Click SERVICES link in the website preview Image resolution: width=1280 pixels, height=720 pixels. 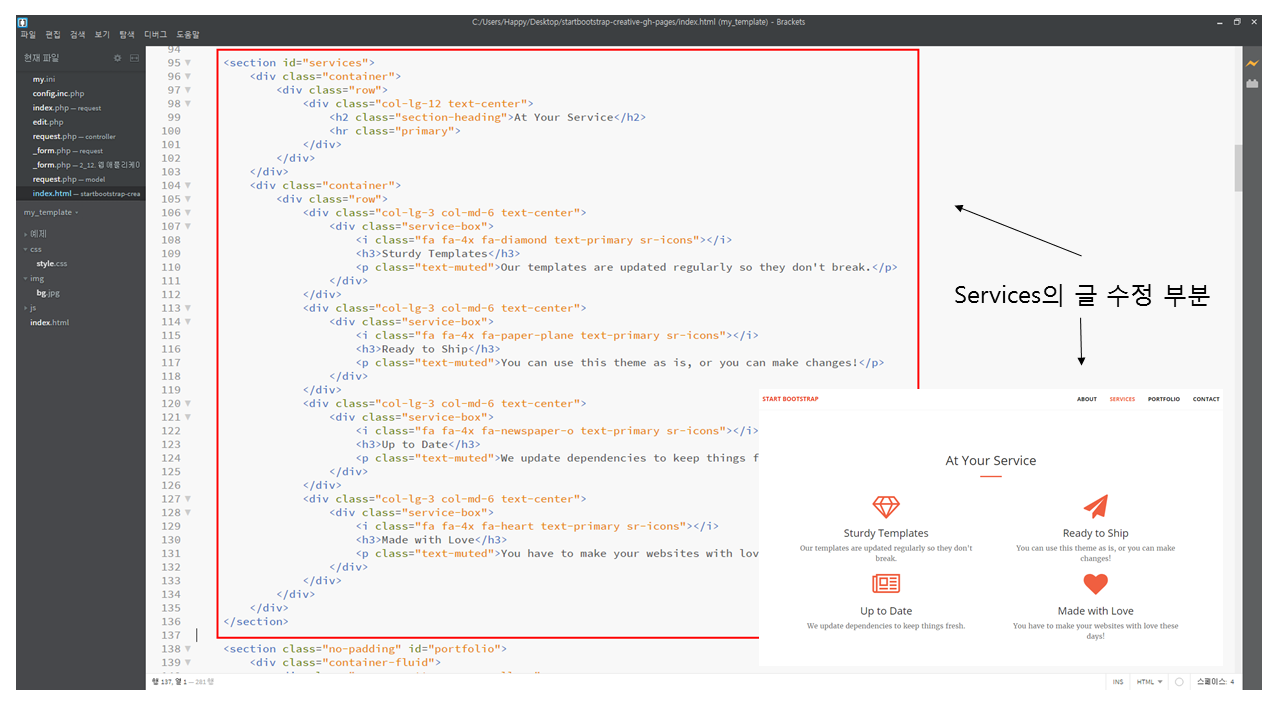pos(1122,399)
